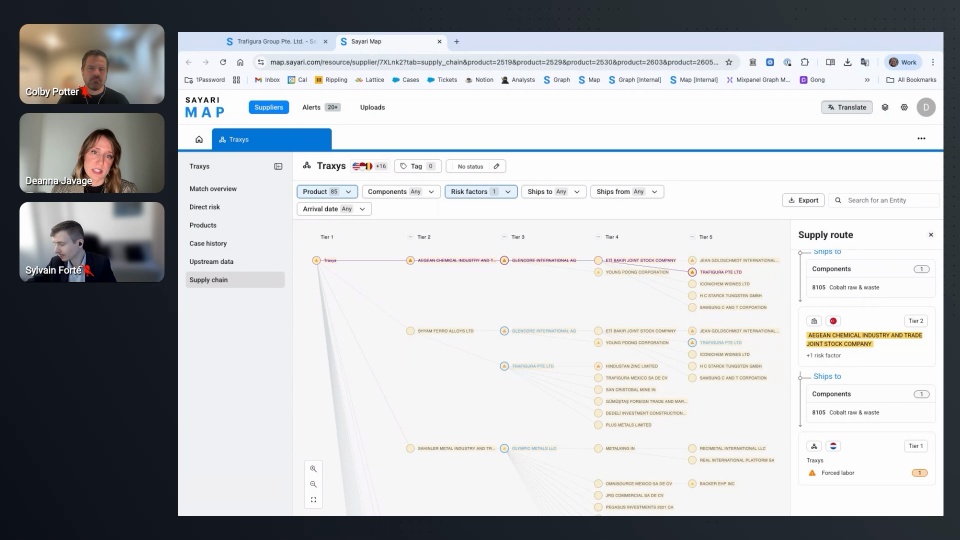Open the Risk factors filter dropdown
This screenshot has width=960, height=540.
point(481,192)
